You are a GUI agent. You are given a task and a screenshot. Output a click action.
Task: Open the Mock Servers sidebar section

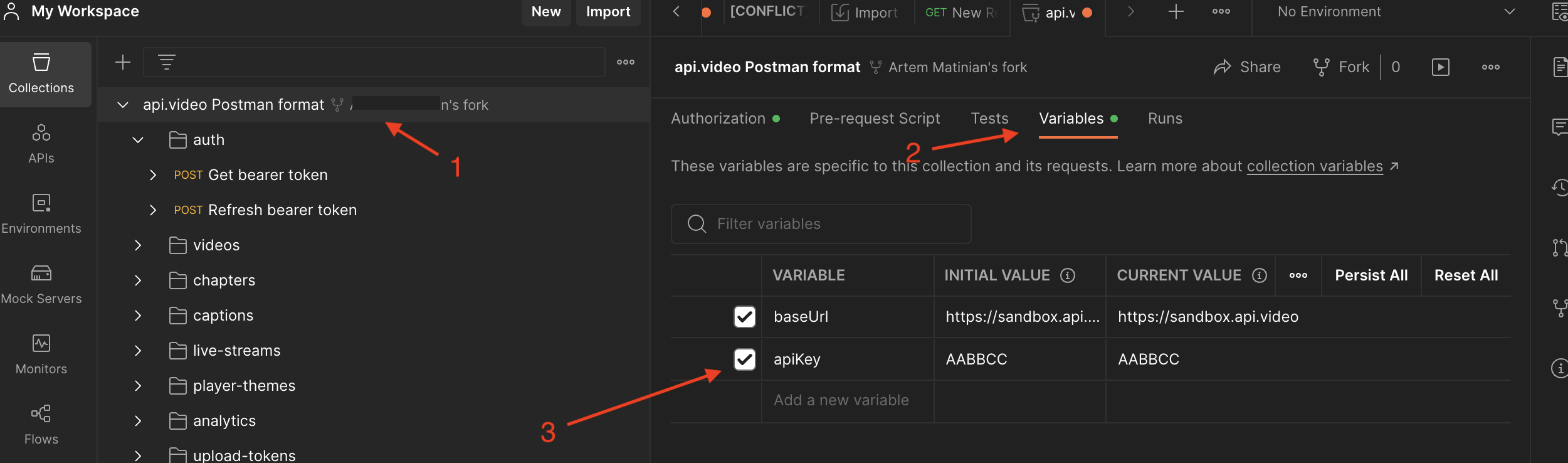point(41,285)
